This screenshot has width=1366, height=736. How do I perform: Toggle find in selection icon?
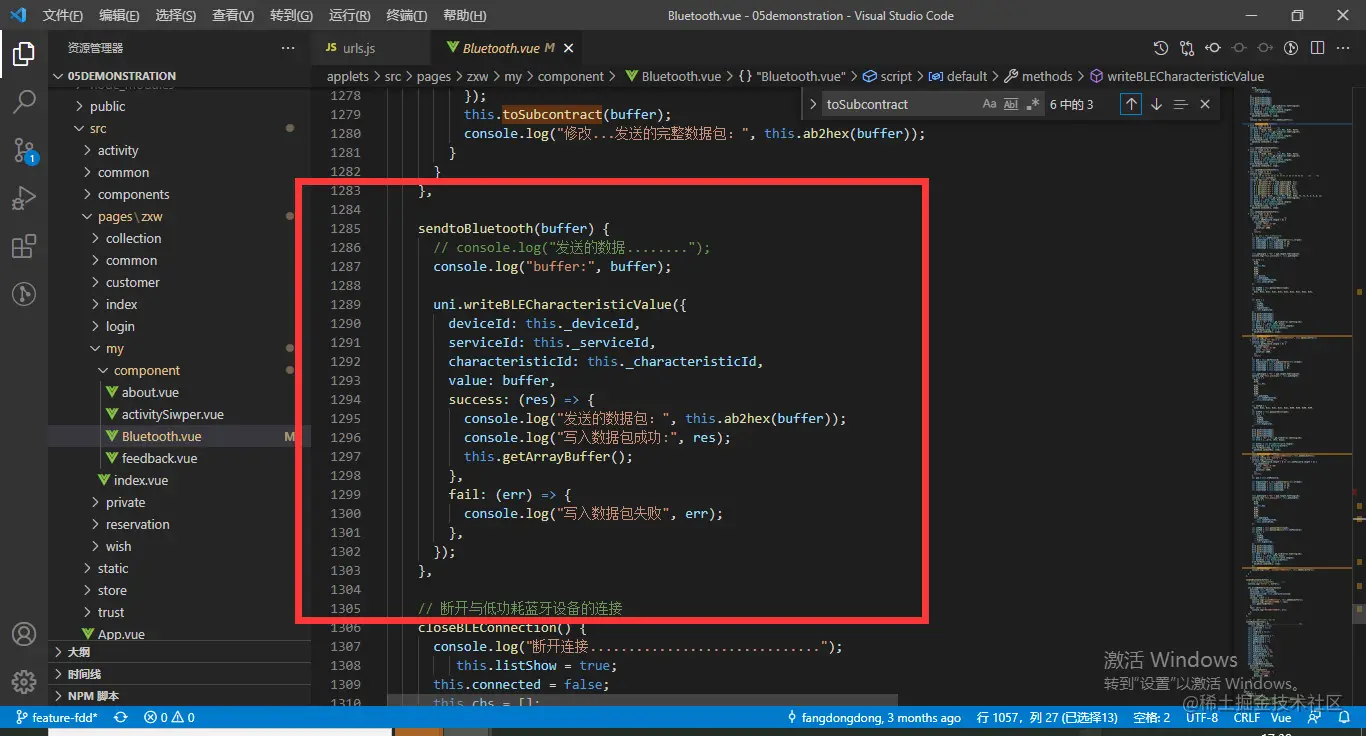coord(1180,104)
